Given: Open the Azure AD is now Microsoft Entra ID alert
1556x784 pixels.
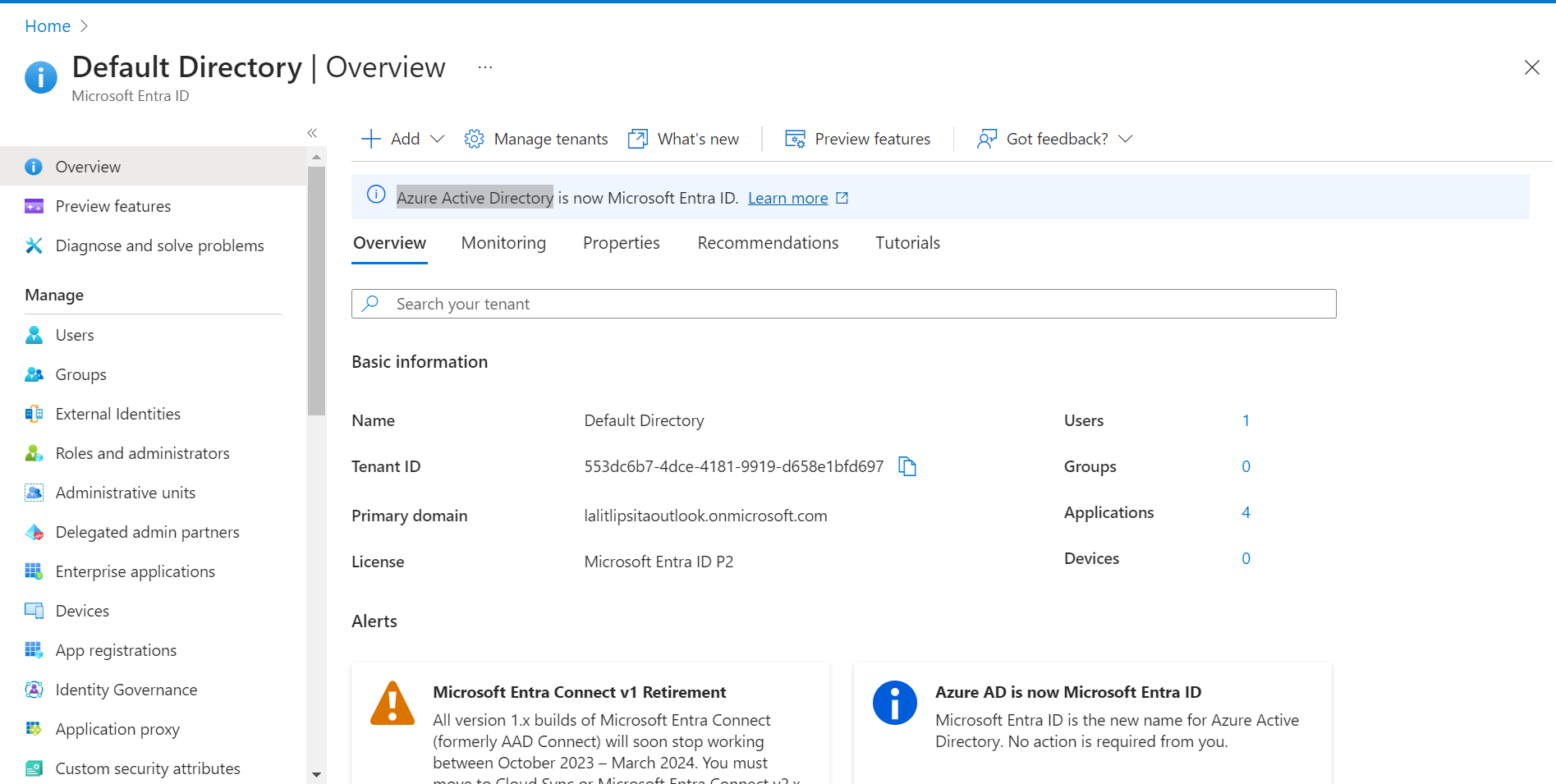Looking at the screenshot, I should pyautogui.click(x=1092, y=723).
